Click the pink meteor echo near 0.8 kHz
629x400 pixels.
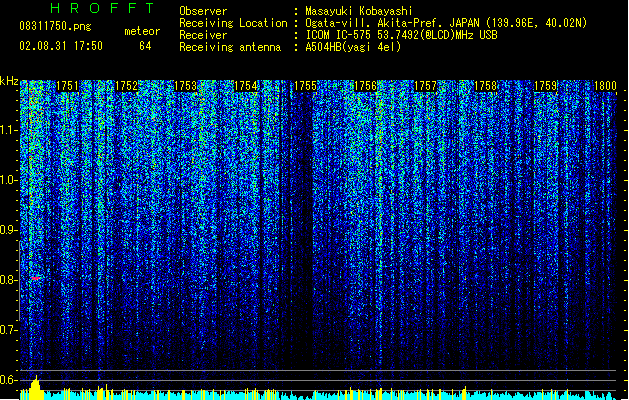coord(36,278)
